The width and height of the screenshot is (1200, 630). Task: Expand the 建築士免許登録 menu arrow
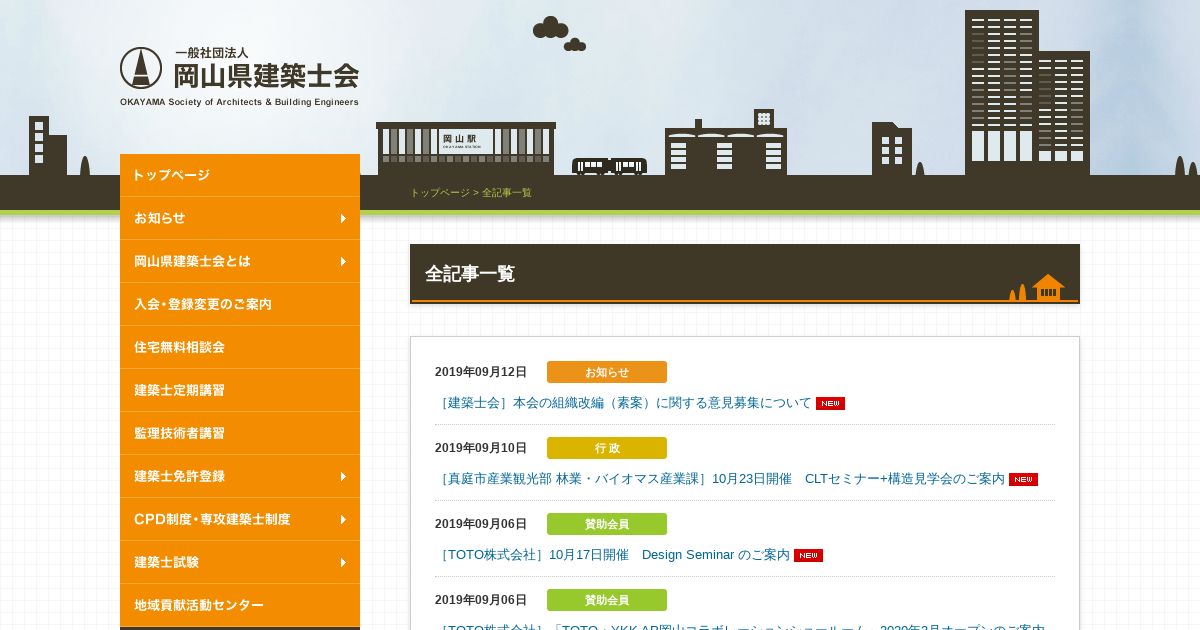(343, 476)
